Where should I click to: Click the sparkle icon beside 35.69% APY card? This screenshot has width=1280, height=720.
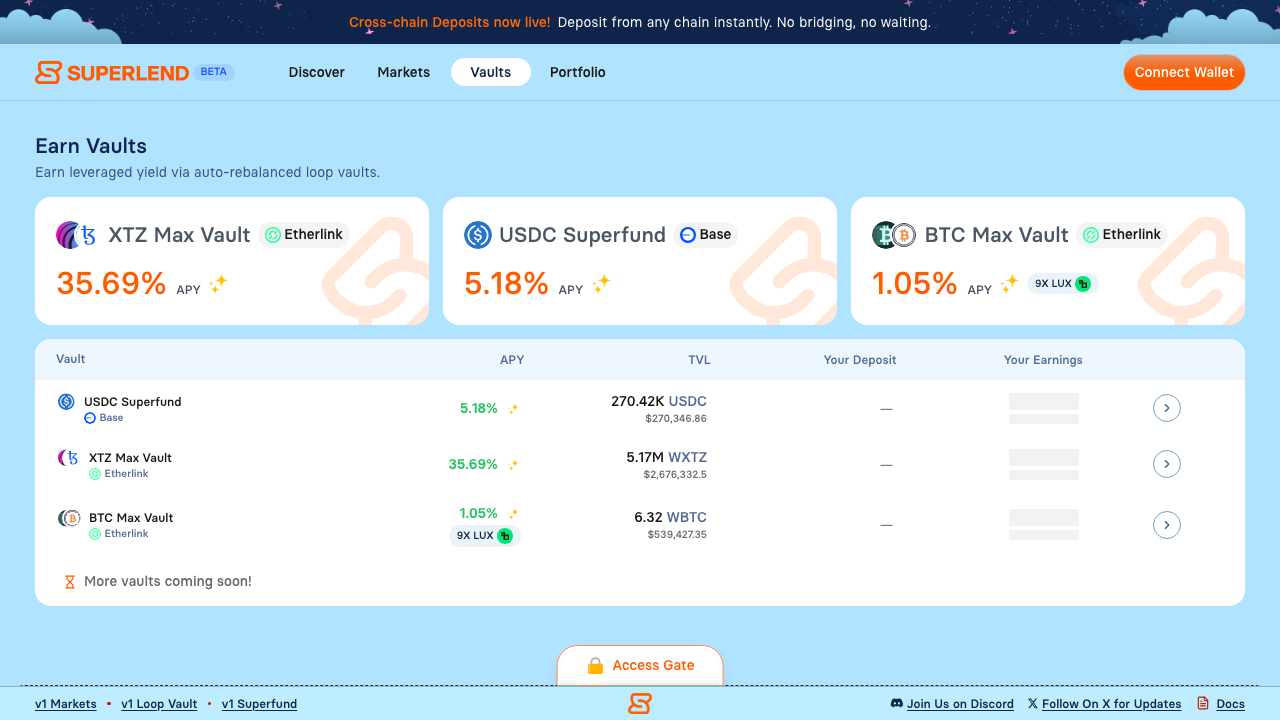tap(218, 284)
